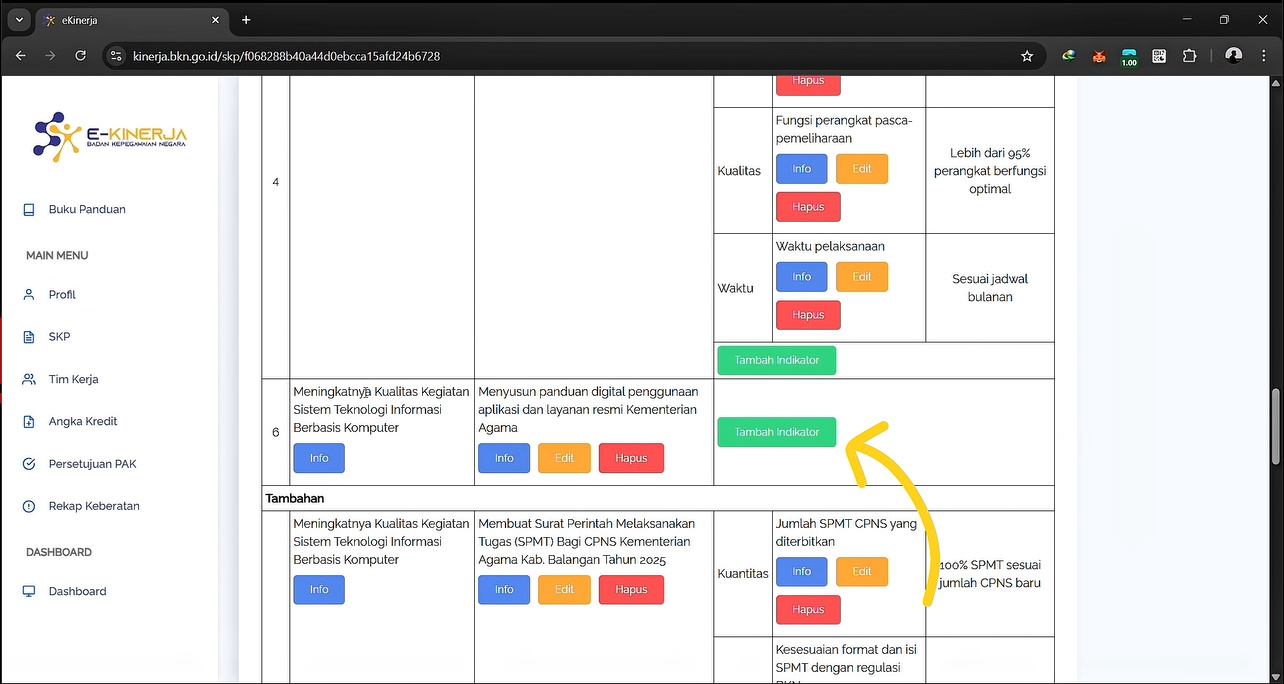The height and width of the screenshot is (684, 1284).
Task: Click the Persetujuan PAK checkmark icon
Action: (x=29, y=464)
